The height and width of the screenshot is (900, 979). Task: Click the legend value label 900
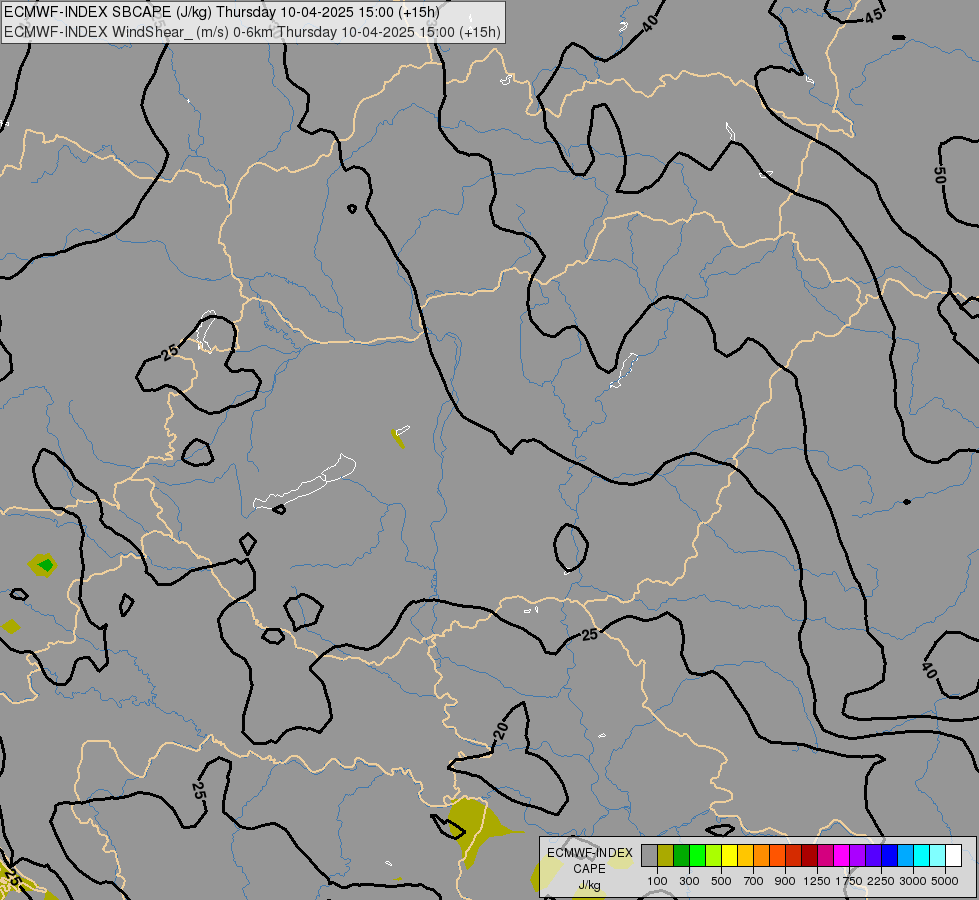pyautogui.click(x=785, y=881)
